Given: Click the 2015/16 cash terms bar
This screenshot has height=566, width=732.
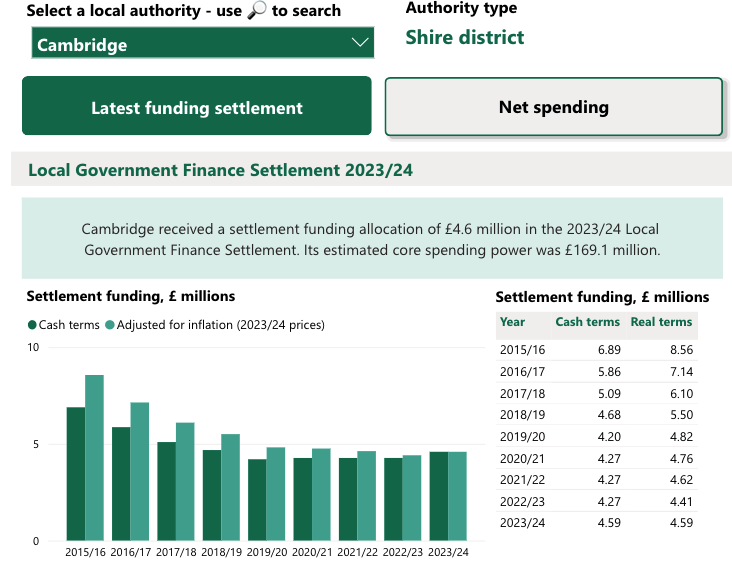Looking at the screenshot, I should (76, 474).
